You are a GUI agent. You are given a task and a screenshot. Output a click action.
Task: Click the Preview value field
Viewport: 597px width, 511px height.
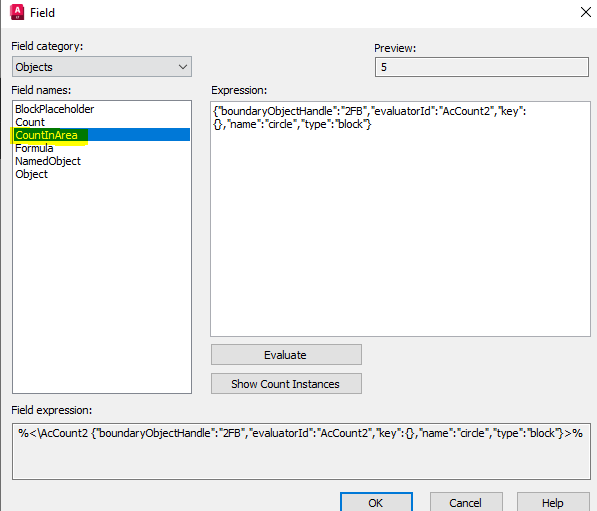pyautogui.click(x=482, y=67)
